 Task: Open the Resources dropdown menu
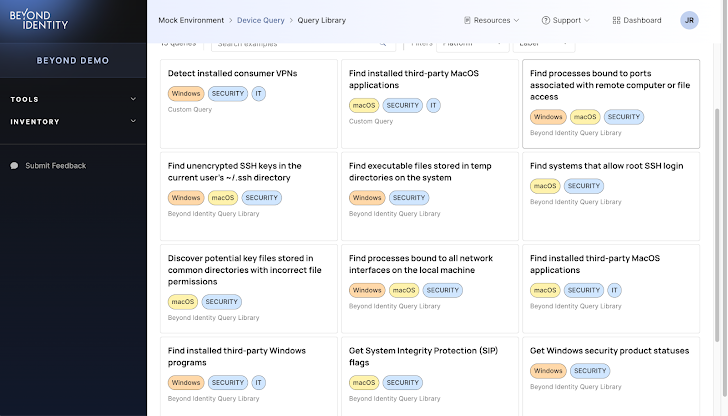point(492,20)
